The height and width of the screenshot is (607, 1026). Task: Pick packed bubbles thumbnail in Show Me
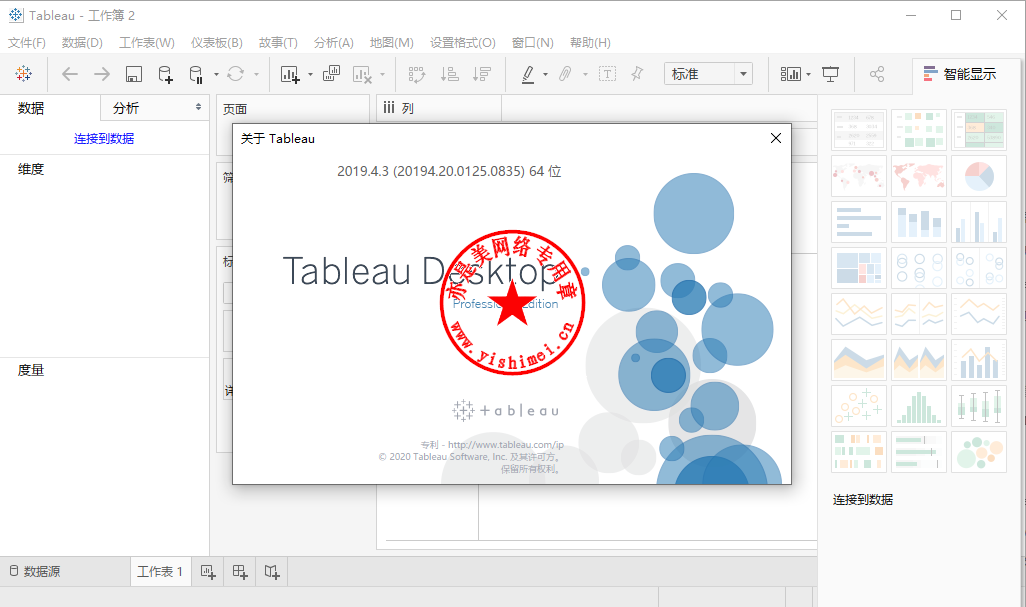click(979, 452)
